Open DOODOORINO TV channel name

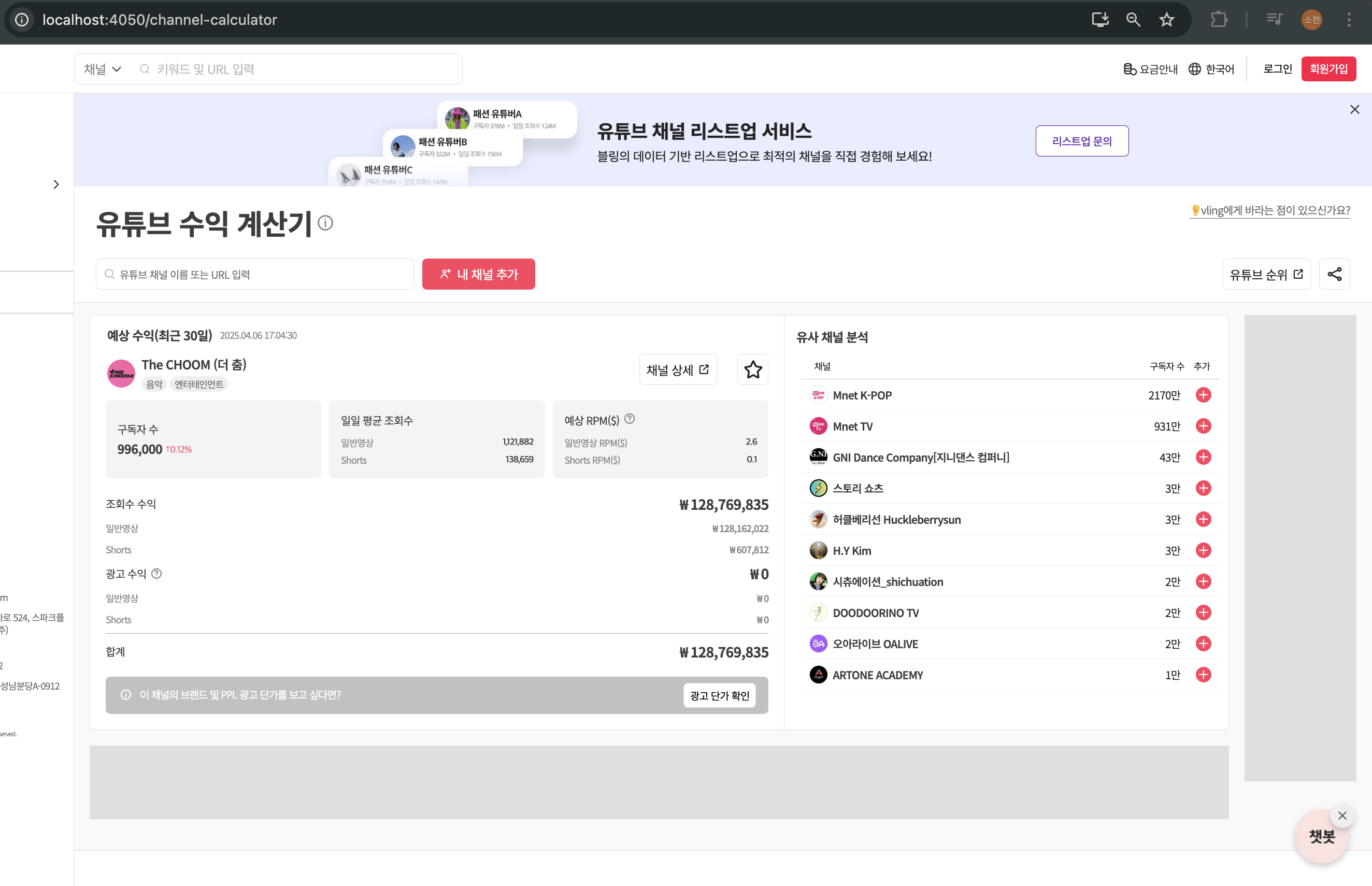(876, 613)
